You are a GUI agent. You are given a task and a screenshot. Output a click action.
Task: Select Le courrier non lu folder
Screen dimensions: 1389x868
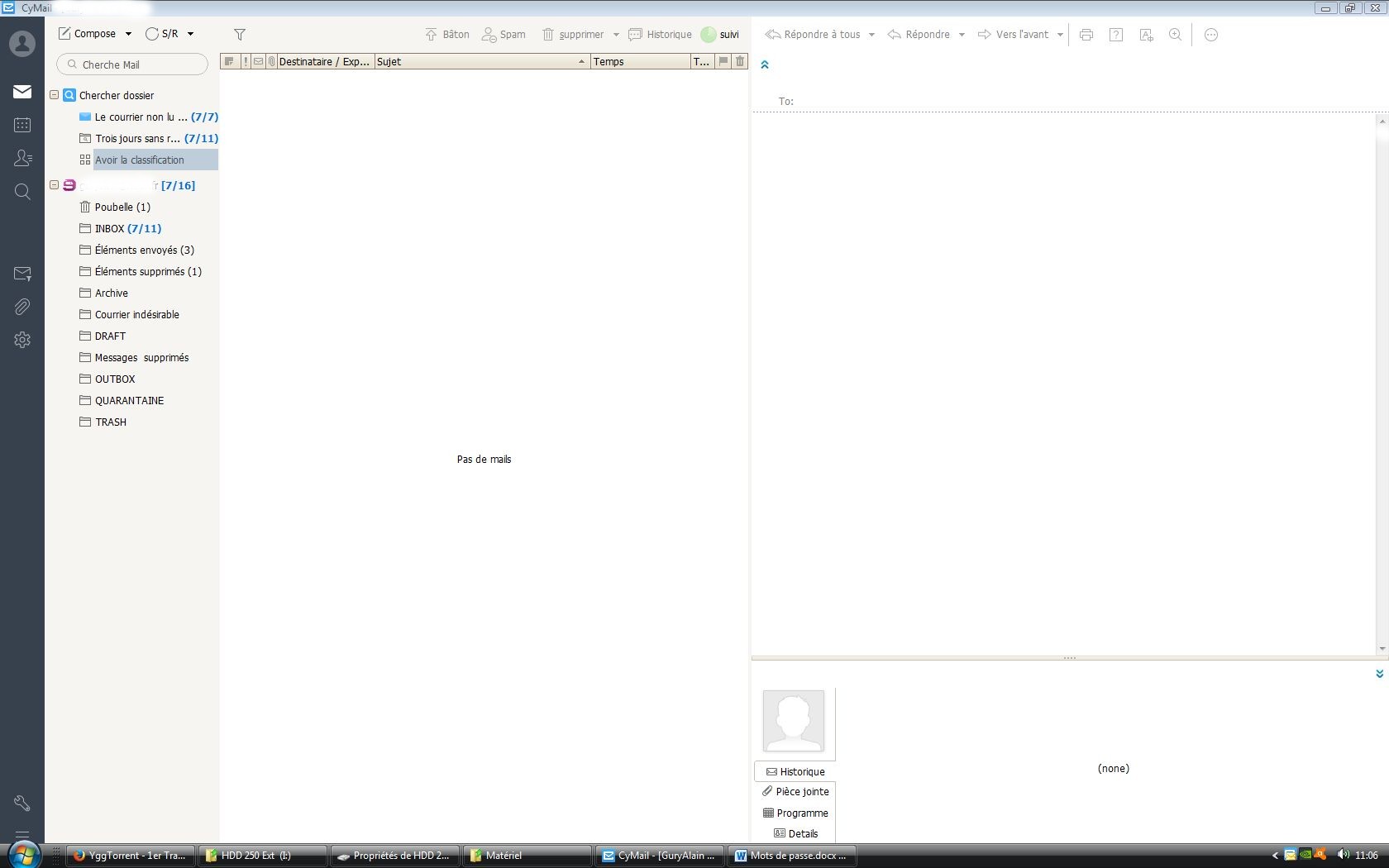click(149, 117)
